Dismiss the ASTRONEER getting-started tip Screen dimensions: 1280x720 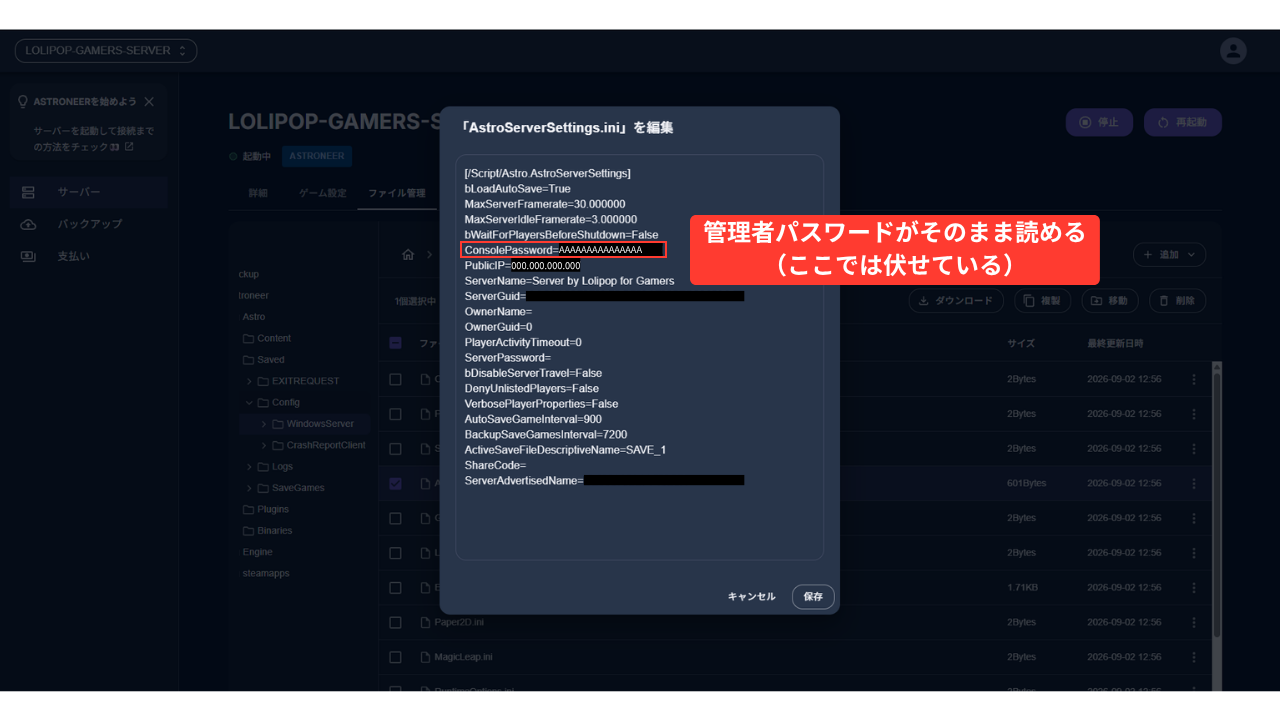(x=149, y=101)
